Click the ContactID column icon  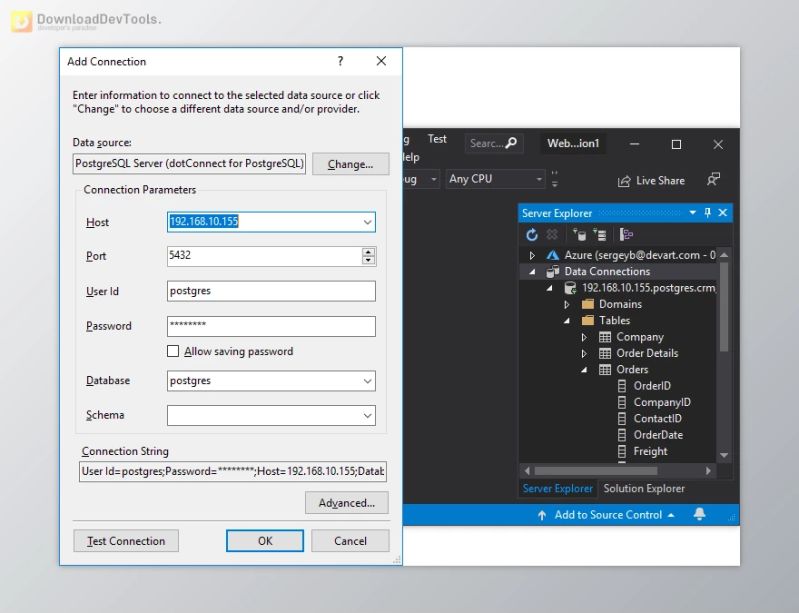pyautogui.click(x=622, y=418)
